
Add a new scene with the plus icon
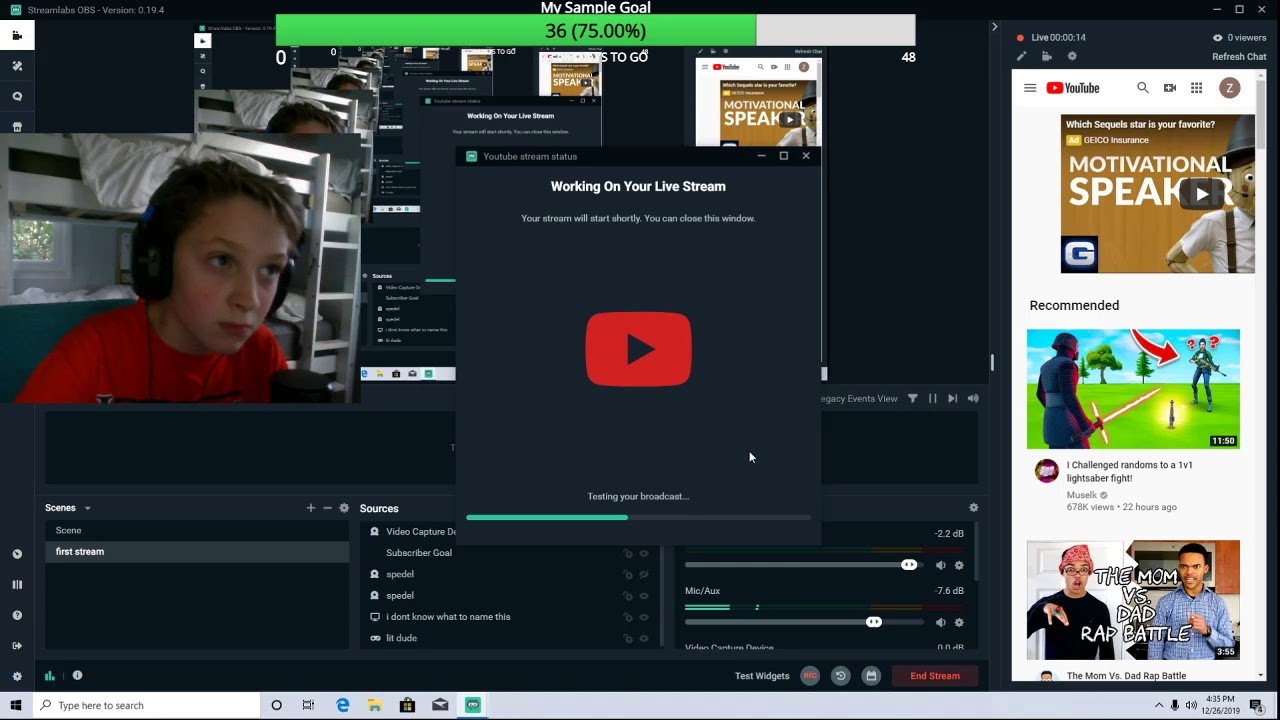(310, 508)
